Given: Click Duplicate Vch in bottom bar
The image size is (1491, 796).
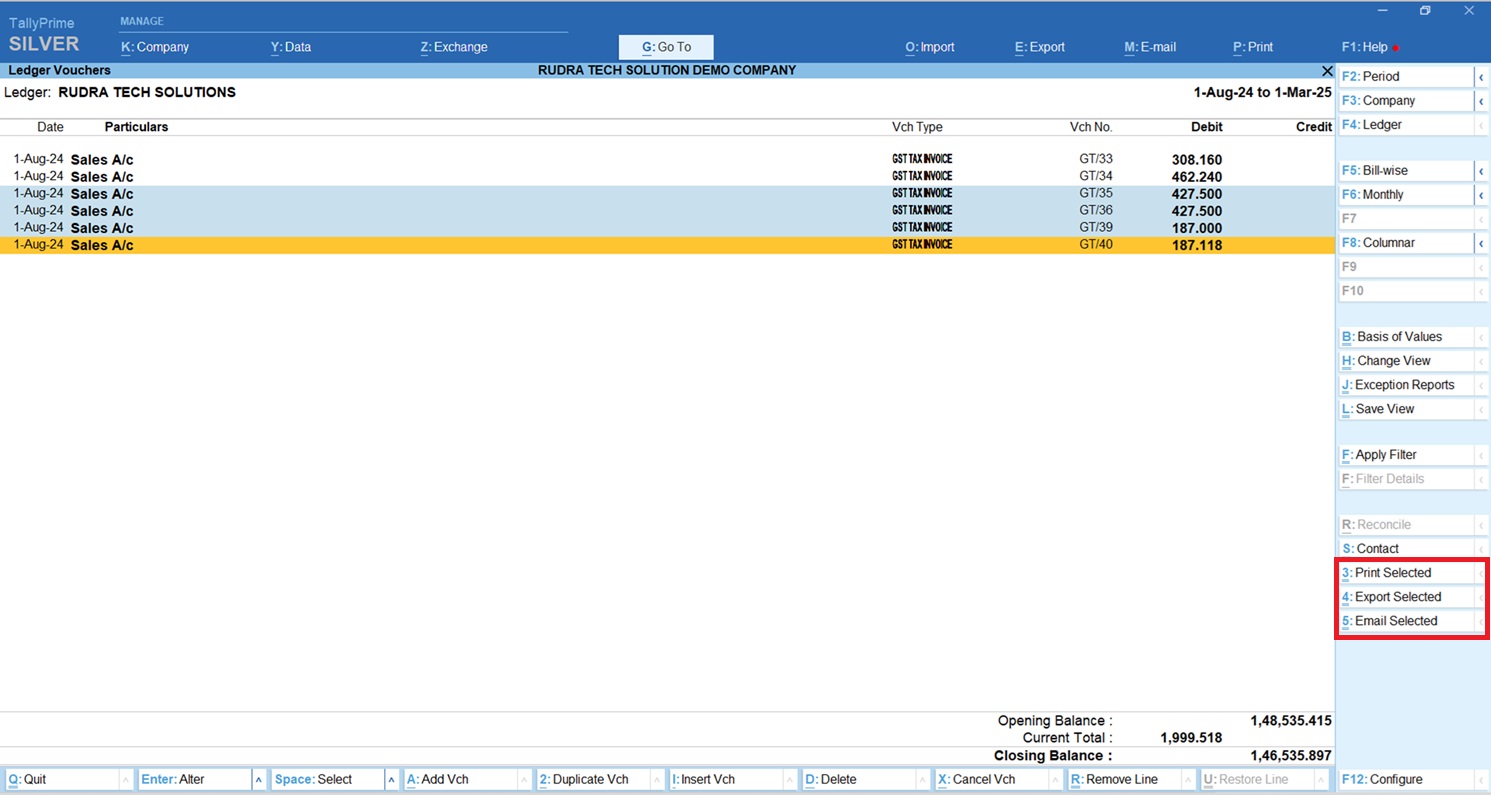Looking at the screenshot, I should (591, 780).
